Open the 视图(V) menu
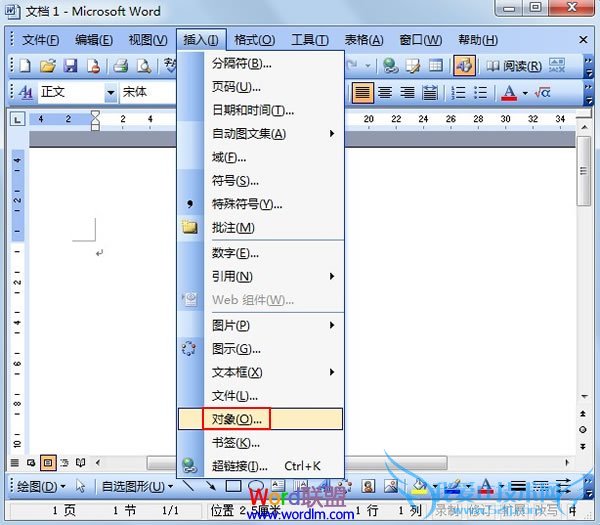The height and width of the screenshot is (525, 600). tap(148, 40)
